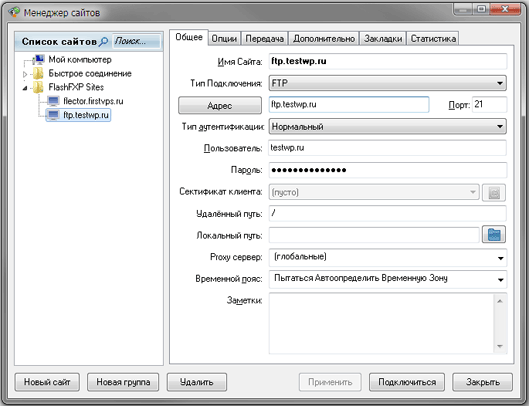Select flector.firstvps.ru in the site tree

[x=93, y=101]
